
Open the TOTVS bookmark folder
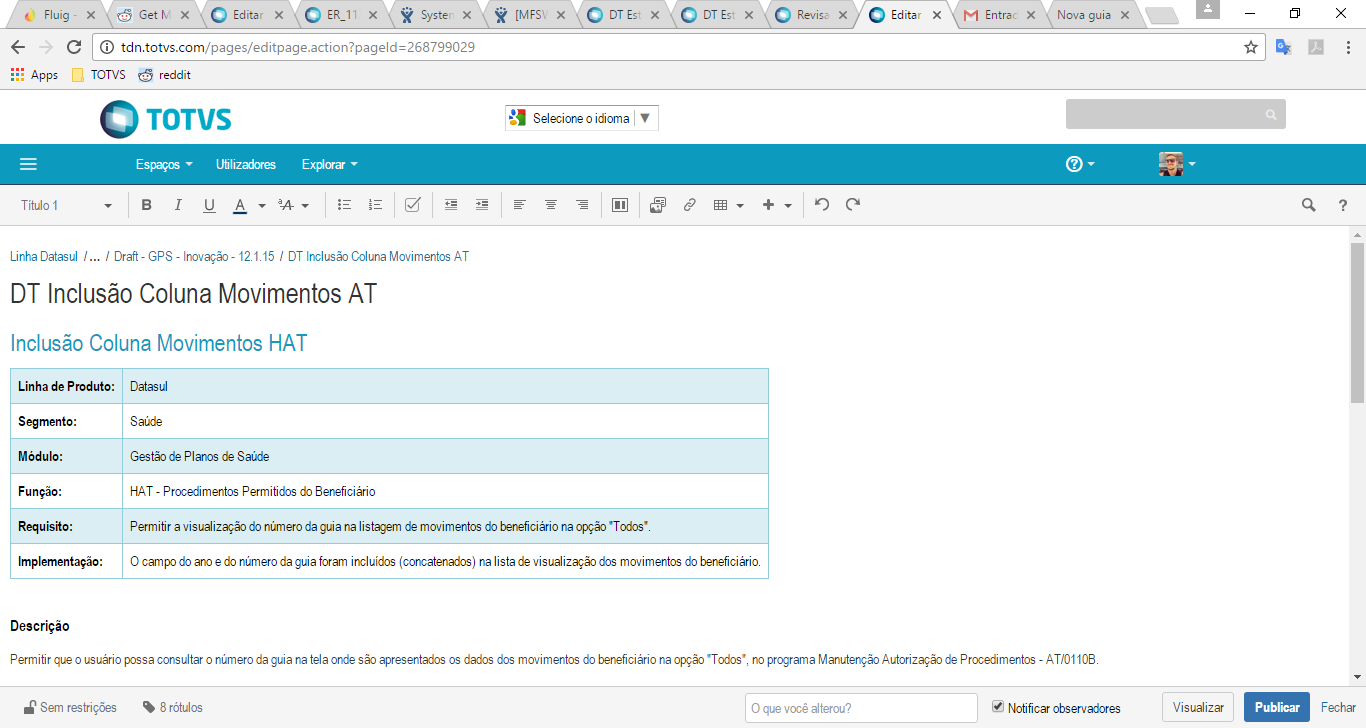tap(98, 75)
